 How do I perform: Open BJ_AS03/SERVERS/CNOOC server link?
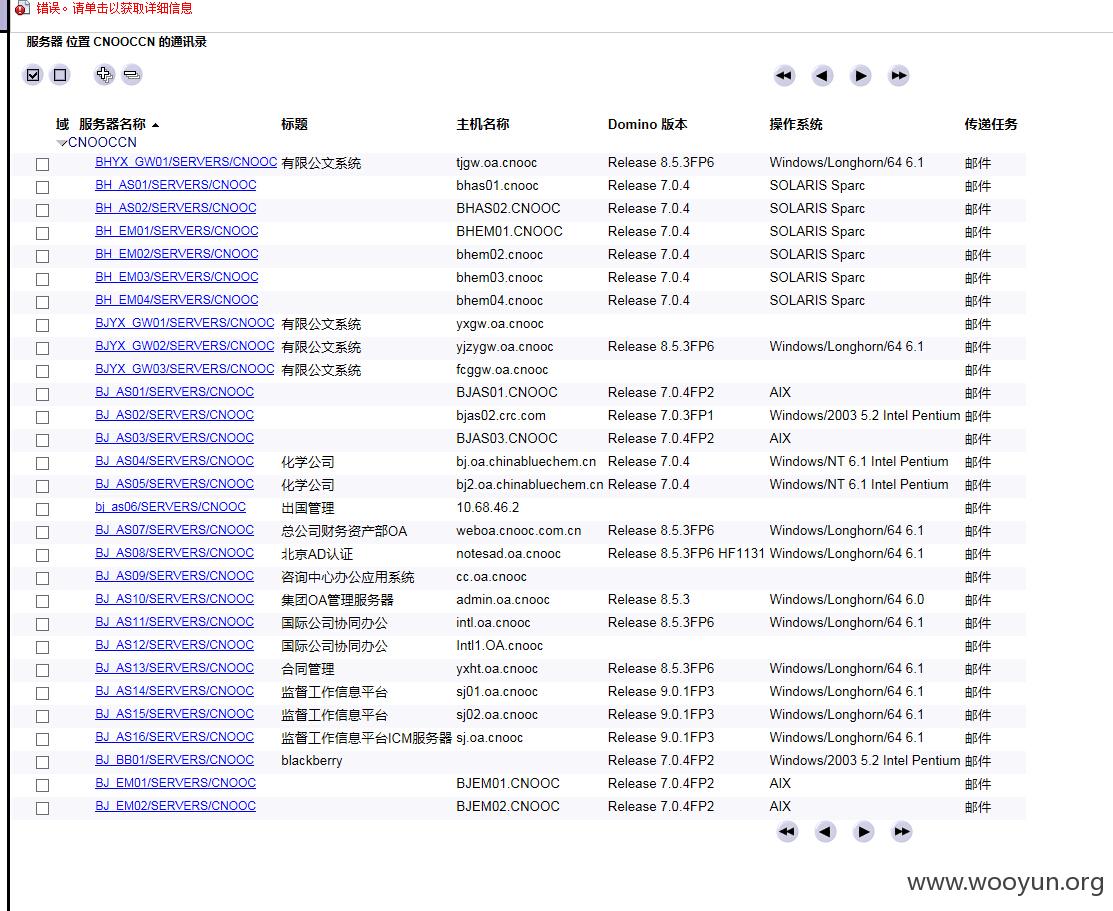coord(175,437)
